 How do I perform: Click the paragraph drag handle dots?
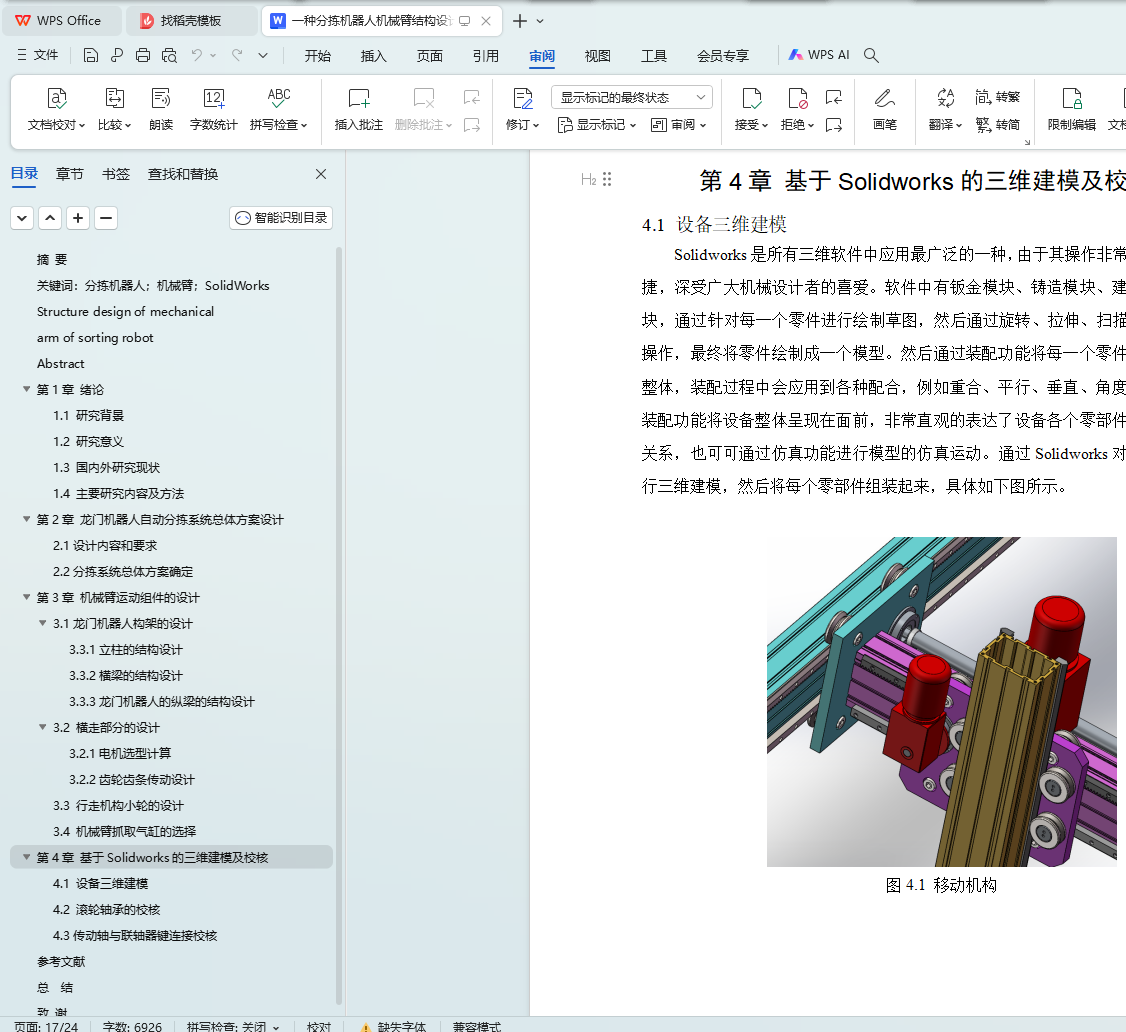point(608,180)
